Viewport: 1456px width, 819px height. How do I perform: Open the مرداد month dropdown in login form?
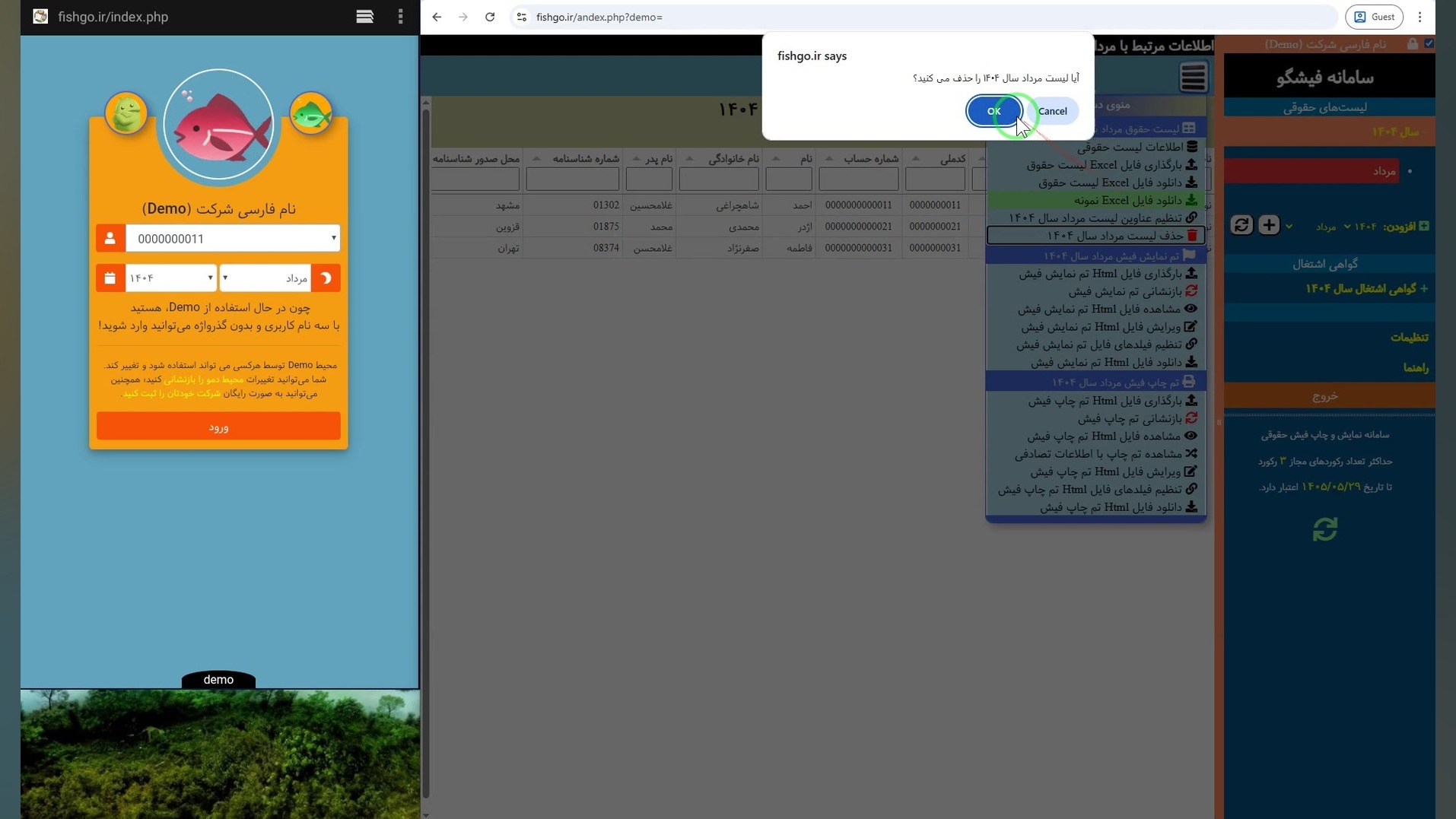265,278
